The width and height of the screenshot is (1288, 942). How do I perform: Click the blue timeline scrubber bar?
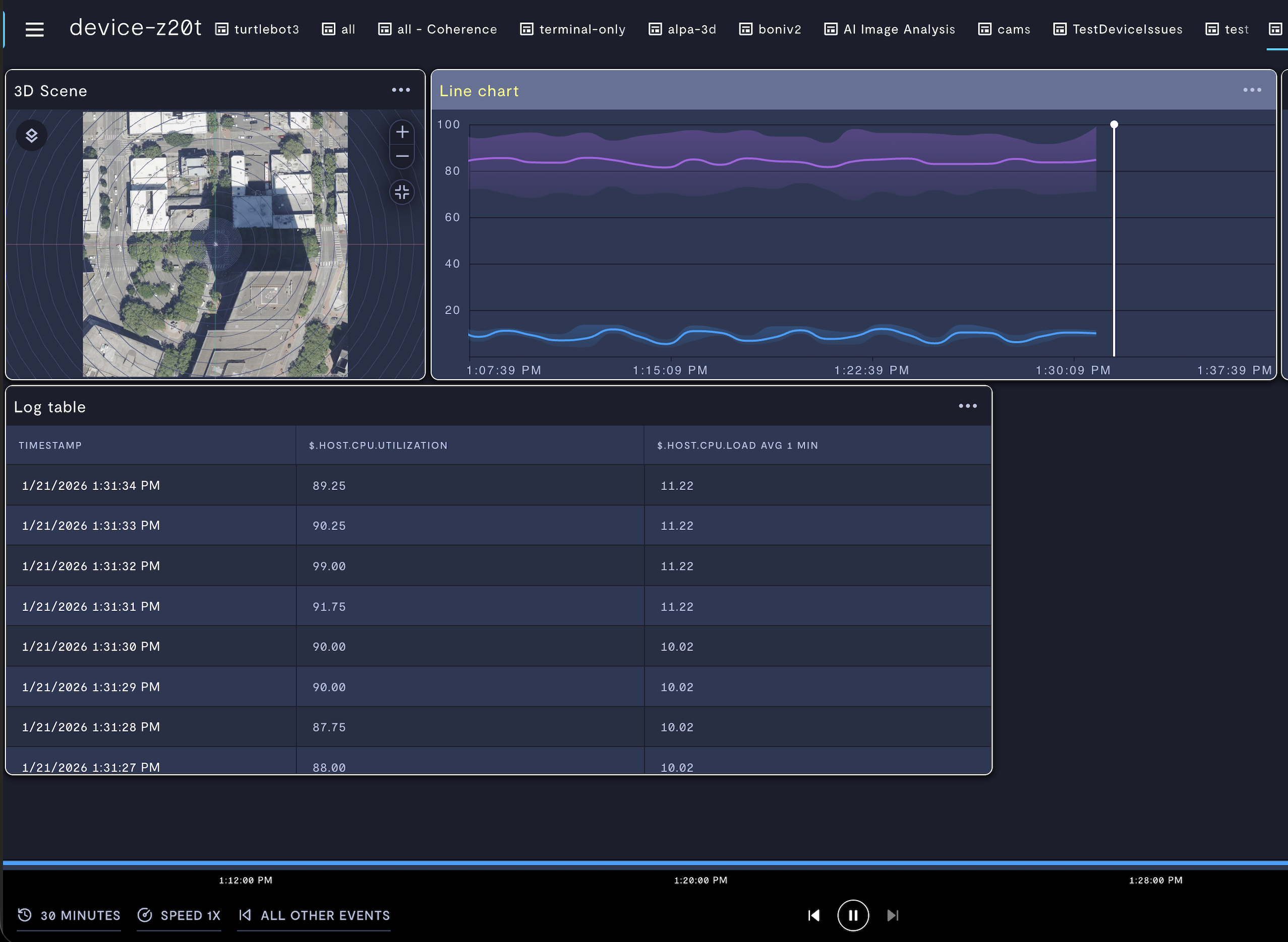pos(645,864)
